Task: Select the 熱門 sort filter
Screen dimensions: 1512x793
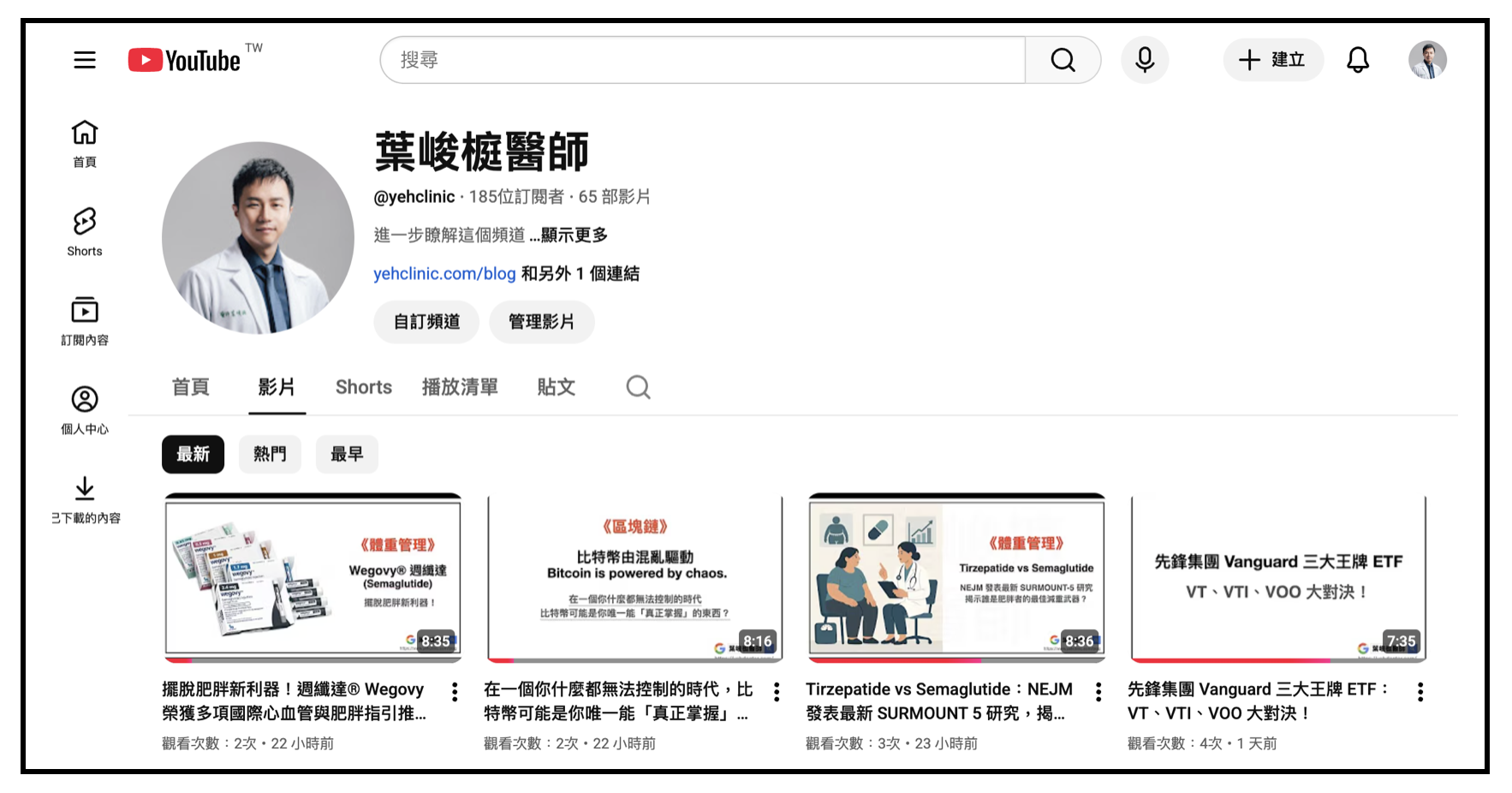Action: point(270,454)
